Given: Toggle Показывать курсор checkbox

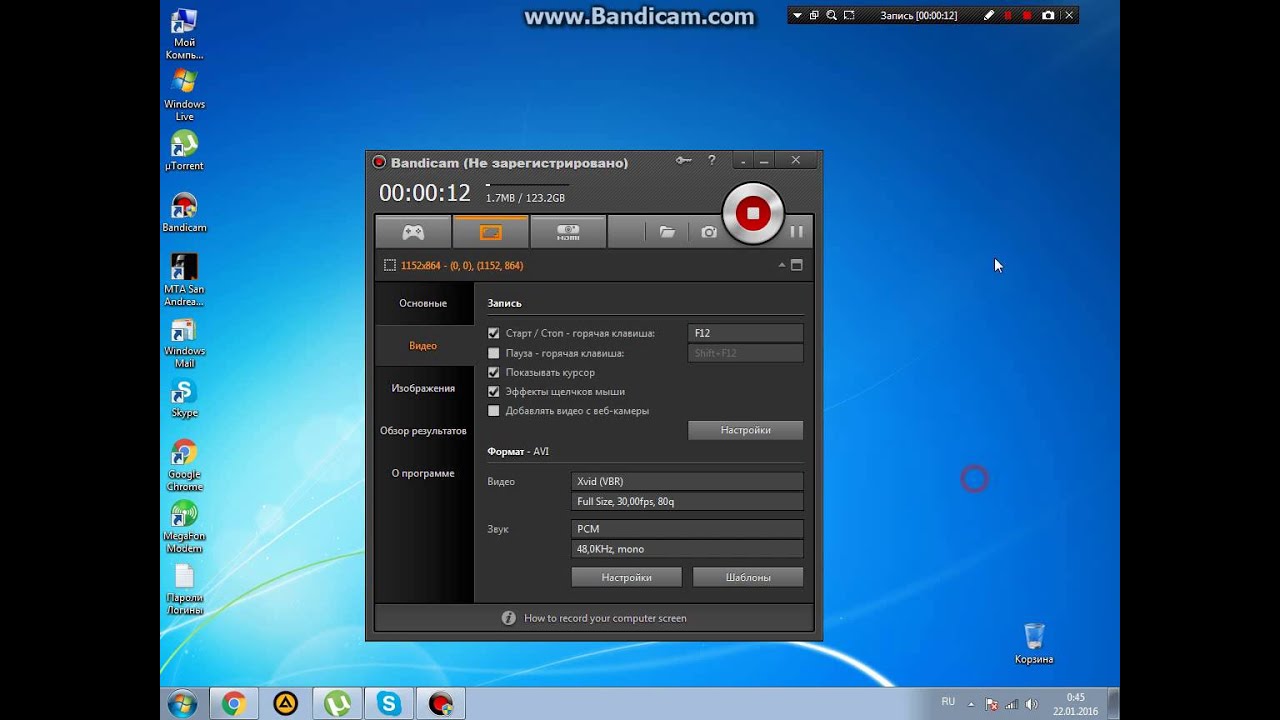Looking at the screenshot, I should pyautogui.click(x=493, y=372).
